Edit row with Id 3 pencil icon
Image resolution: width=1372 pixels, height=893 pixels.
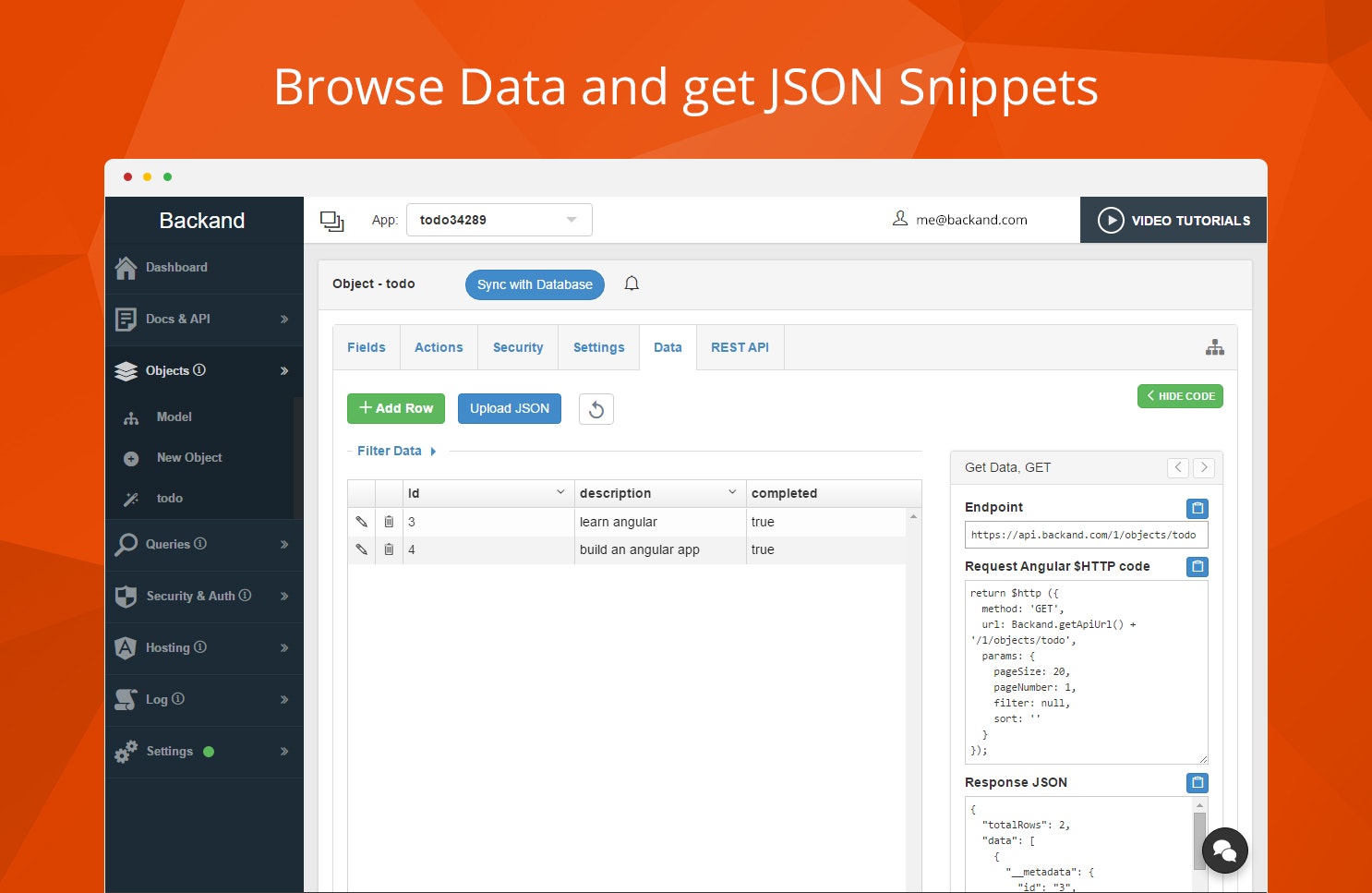coord(362,522)
